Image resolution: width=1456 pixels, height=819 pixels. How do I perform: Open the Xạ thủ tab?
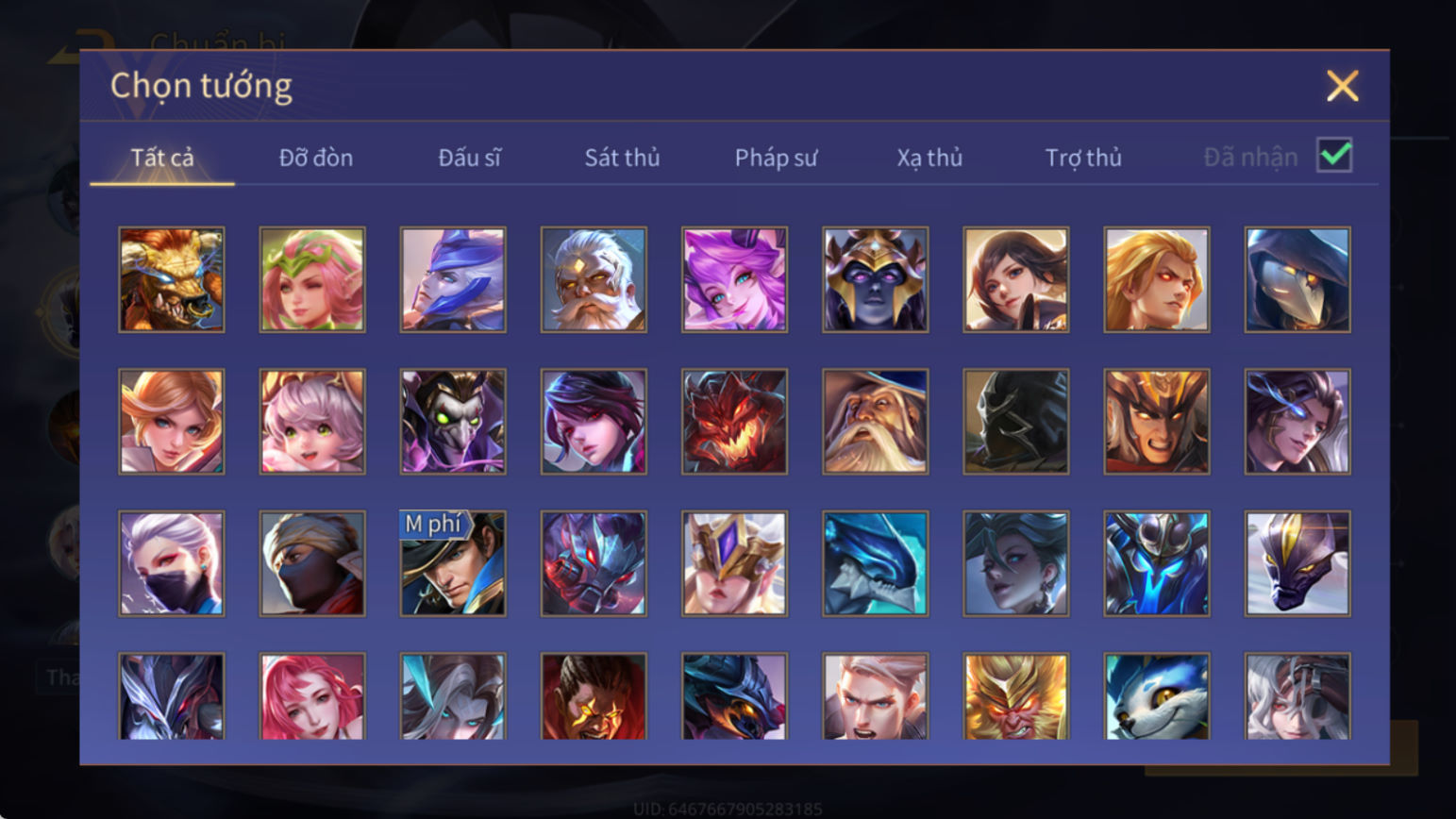[x=929, y=158]
